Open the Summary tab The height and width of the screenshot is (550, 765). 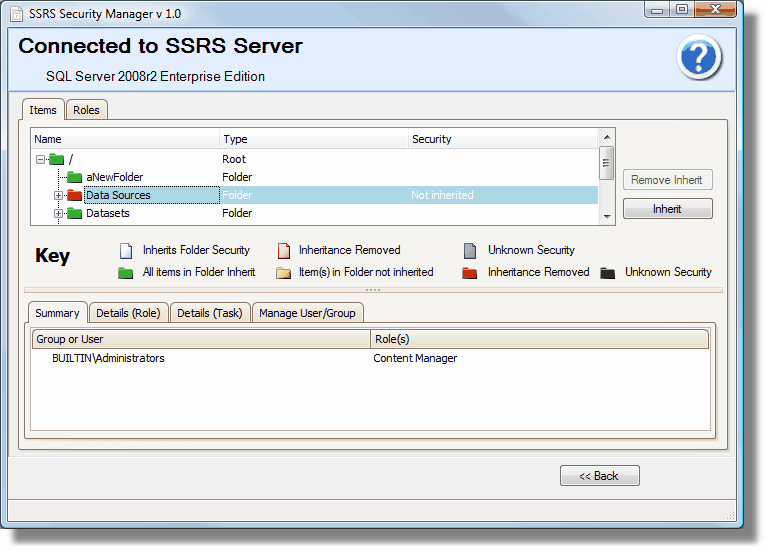coord(57,313)
